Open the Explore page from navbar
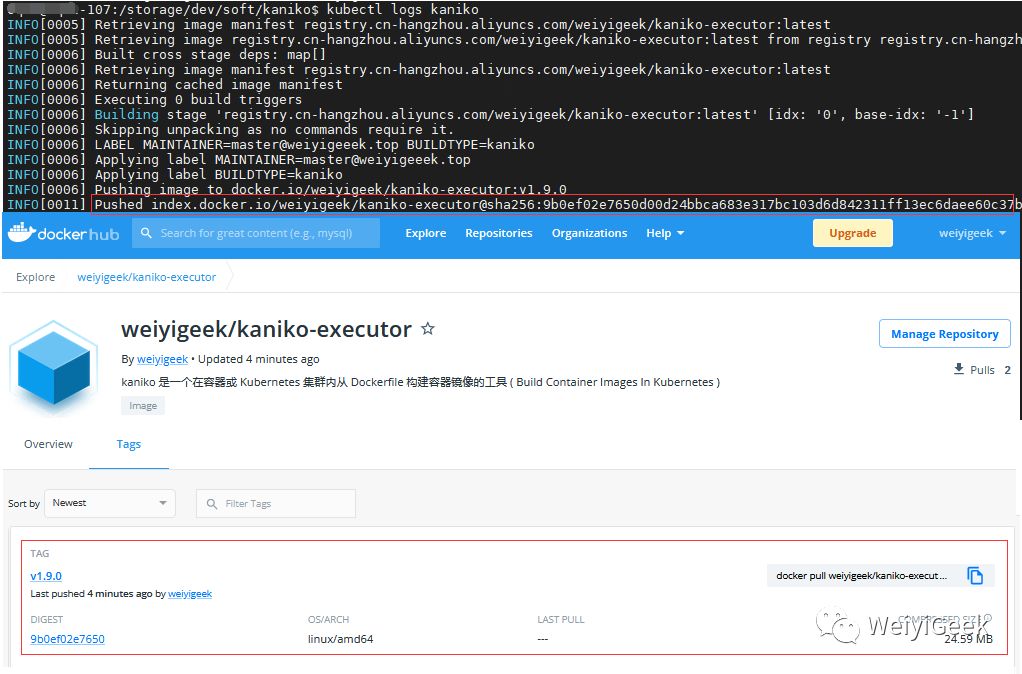Image resolution: width=1022 pixels, height=674 pixels. click(x=426, y=233)
